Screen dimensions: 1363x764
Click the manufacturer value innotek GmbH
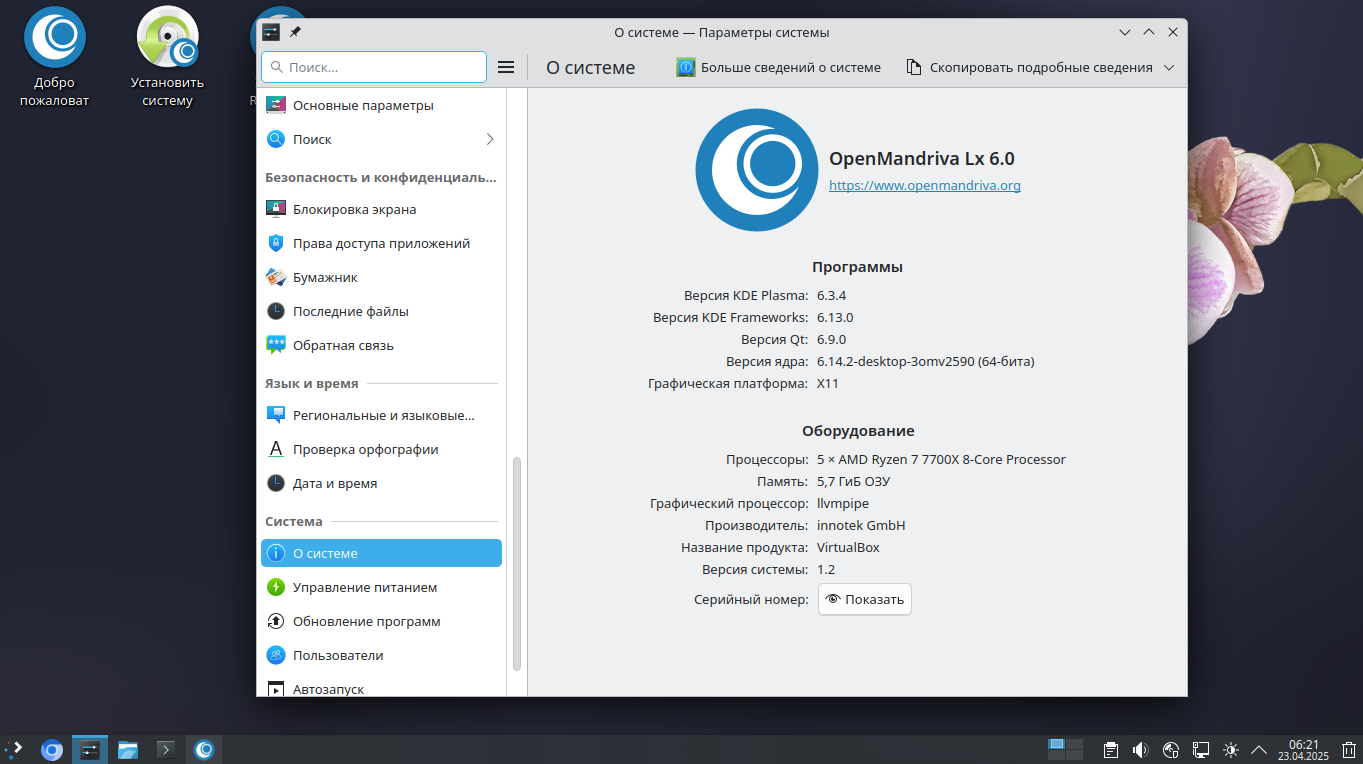point(861,525)
